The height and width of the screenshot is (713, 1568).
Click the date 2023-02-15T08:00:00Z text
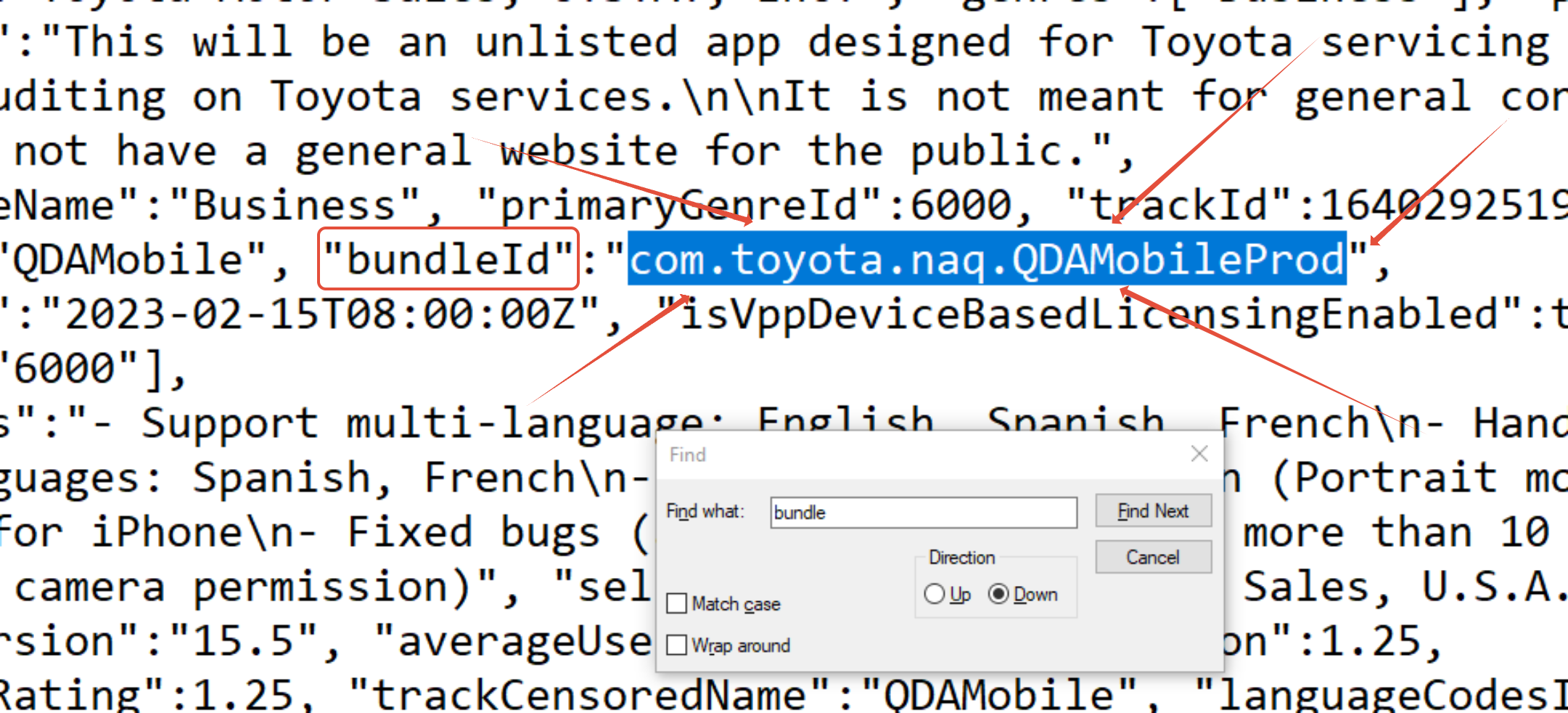pyautogui.click(x=321, y=315)
